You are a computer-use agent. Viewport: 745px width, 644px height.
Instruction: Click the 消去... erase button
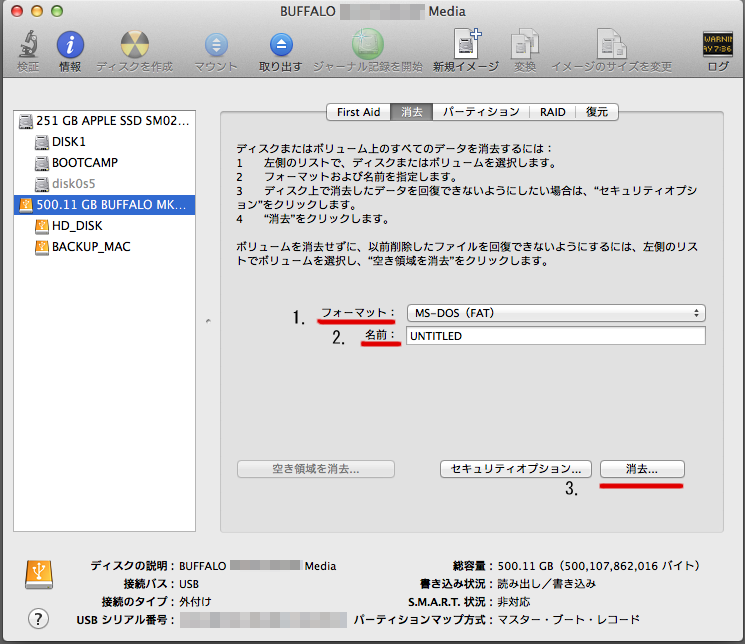pos(642,469)
